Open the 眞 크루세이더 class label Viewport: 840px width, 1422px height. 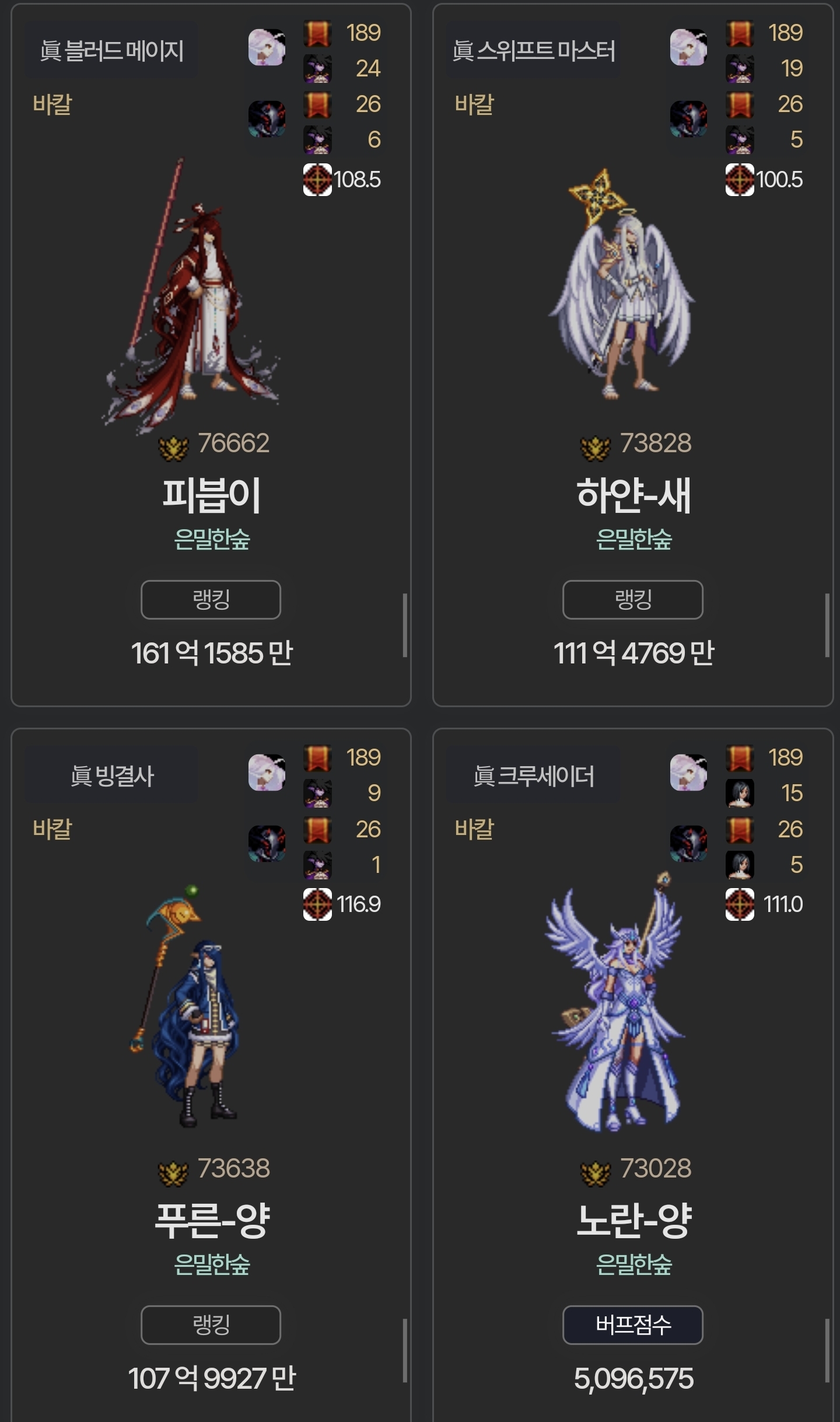click(533, 775)
